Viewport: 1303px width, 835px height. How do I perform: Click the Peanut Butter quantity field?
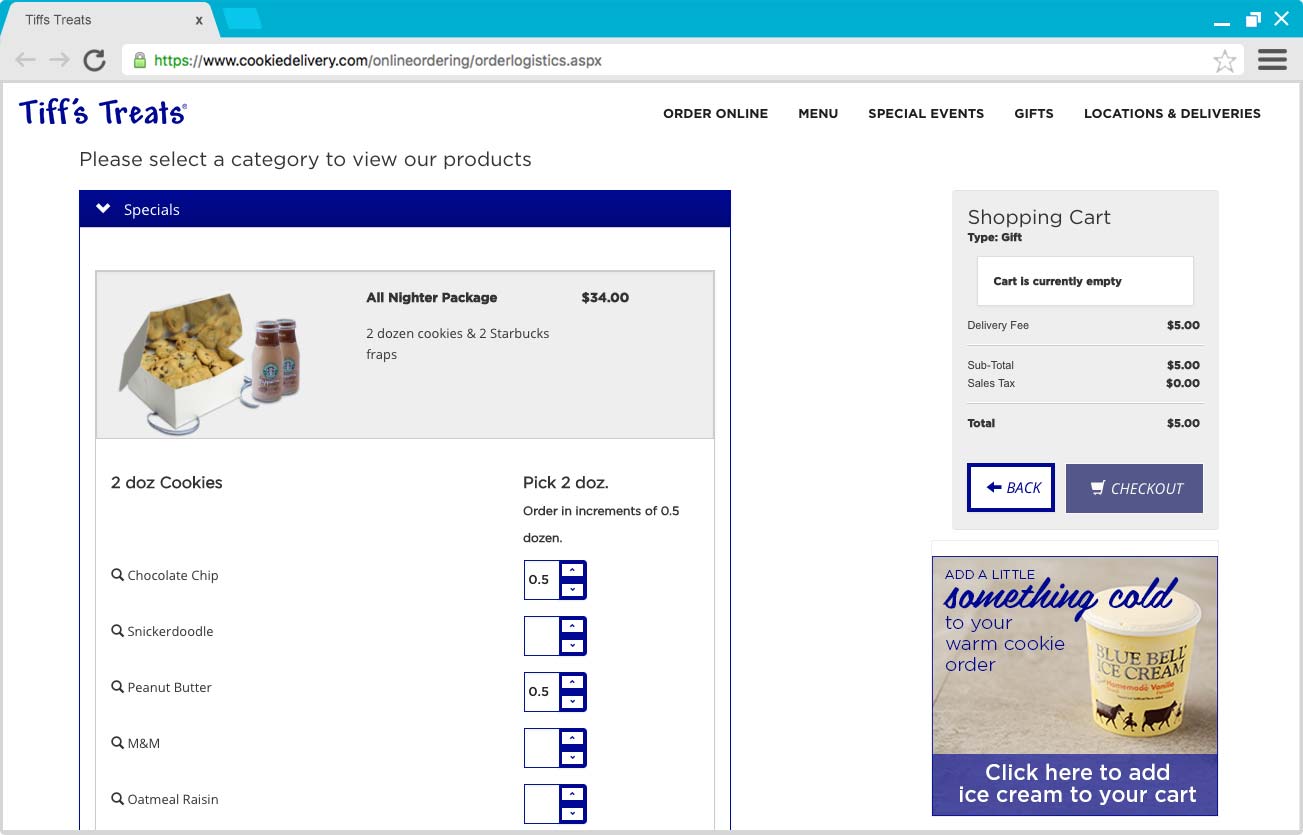[542, 692]
